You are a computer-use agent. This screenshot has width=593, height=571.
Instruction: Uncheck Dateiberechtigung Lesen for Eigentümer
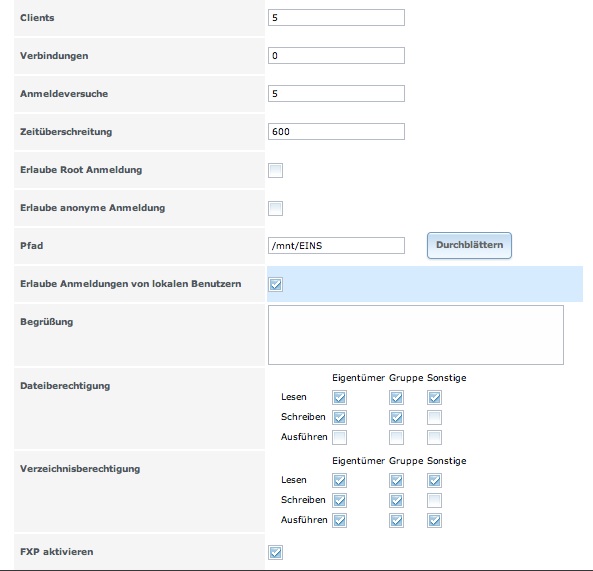[x=340, y=397]
